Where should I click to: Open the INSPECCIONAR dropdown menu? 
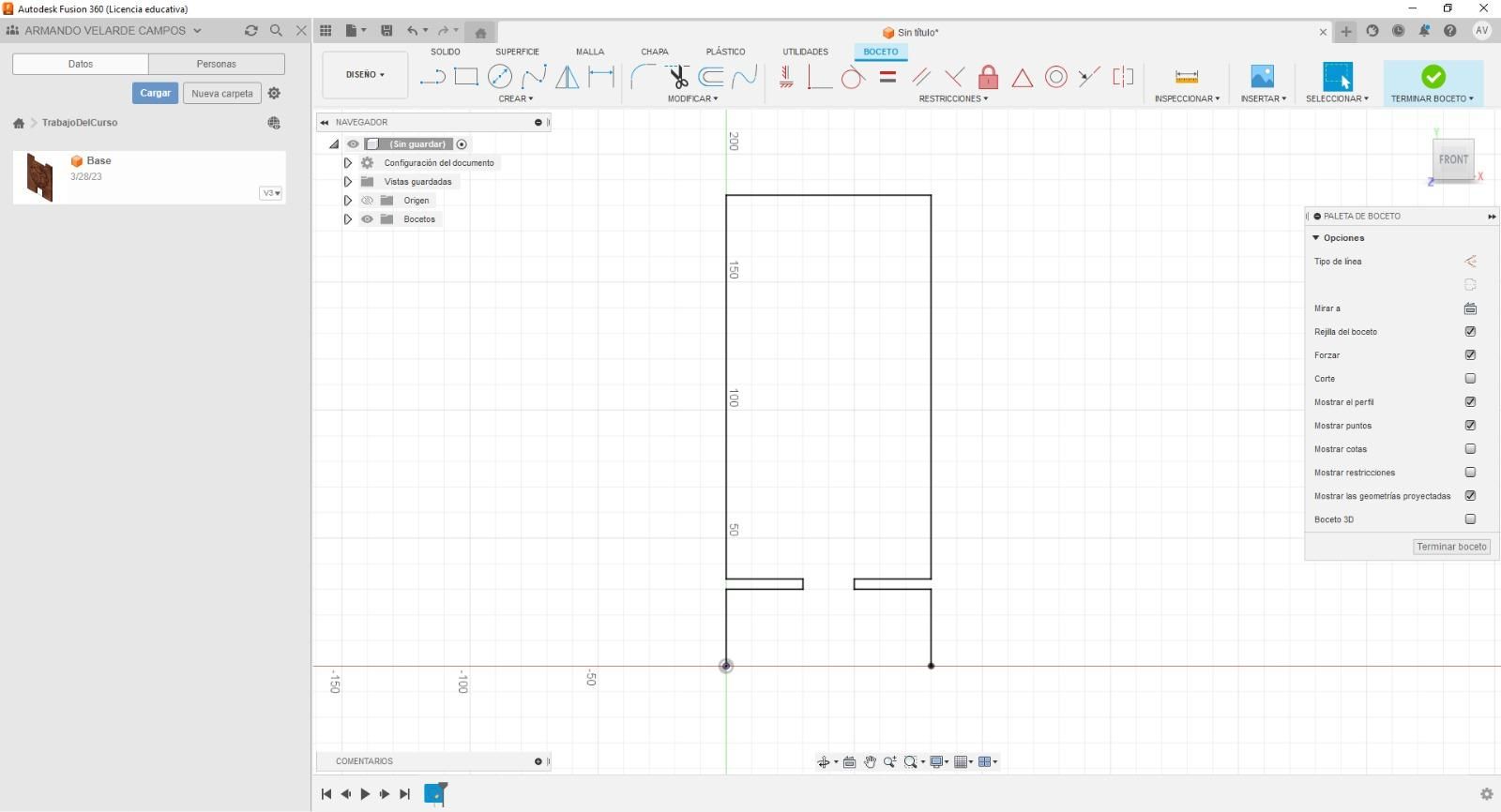click(1187, 98)
